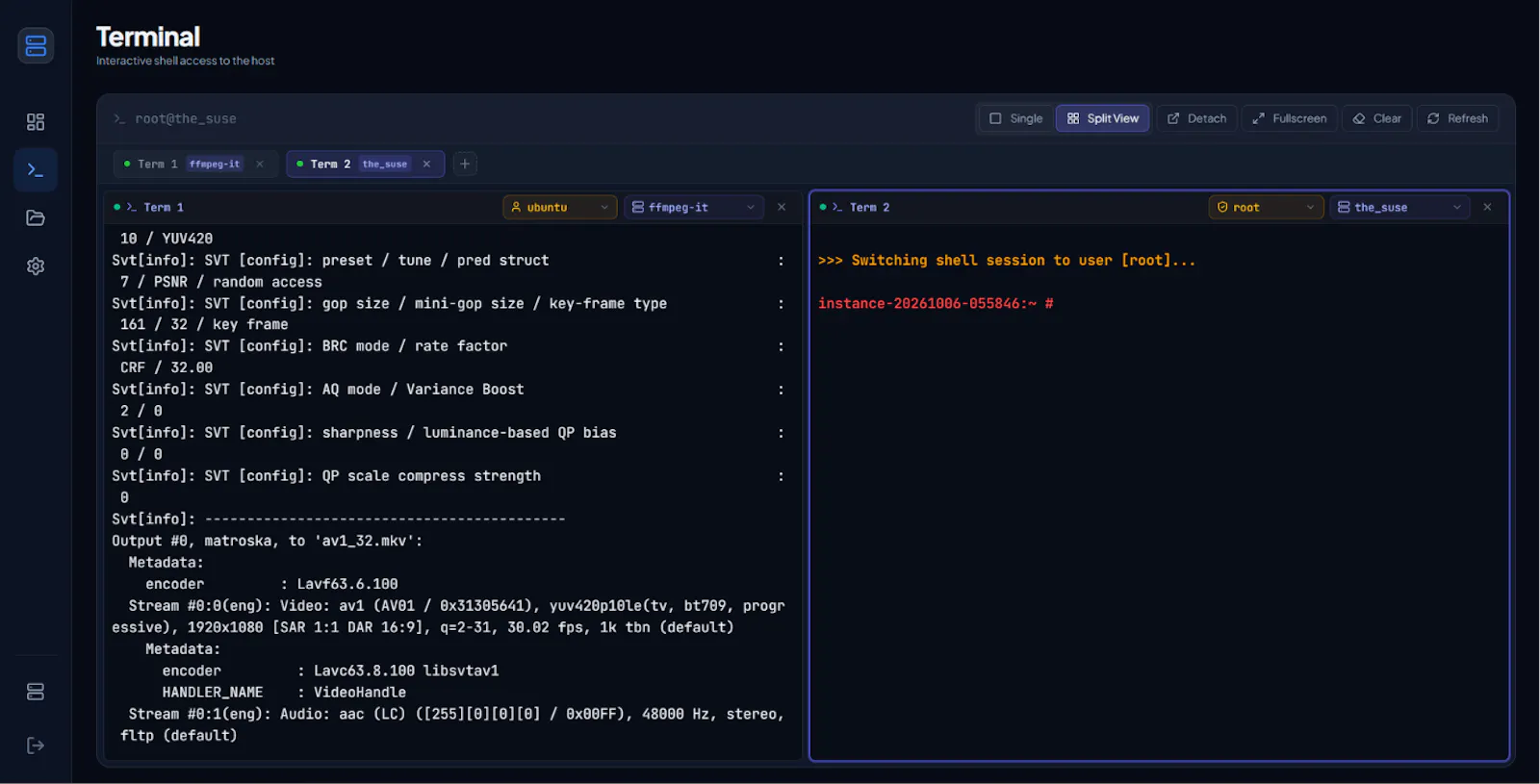This screenshot has height=784, width=1540.
Task: Click the Clear terminal button
Action: [x=1377, y=118]
